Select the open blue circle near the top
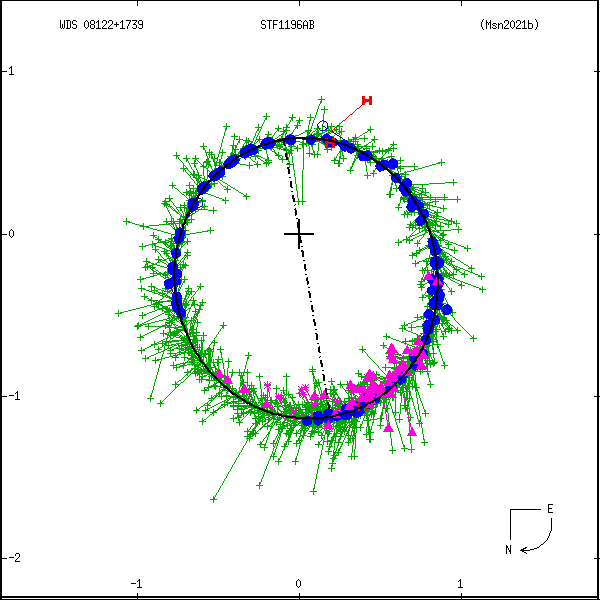 pos(323,126)
